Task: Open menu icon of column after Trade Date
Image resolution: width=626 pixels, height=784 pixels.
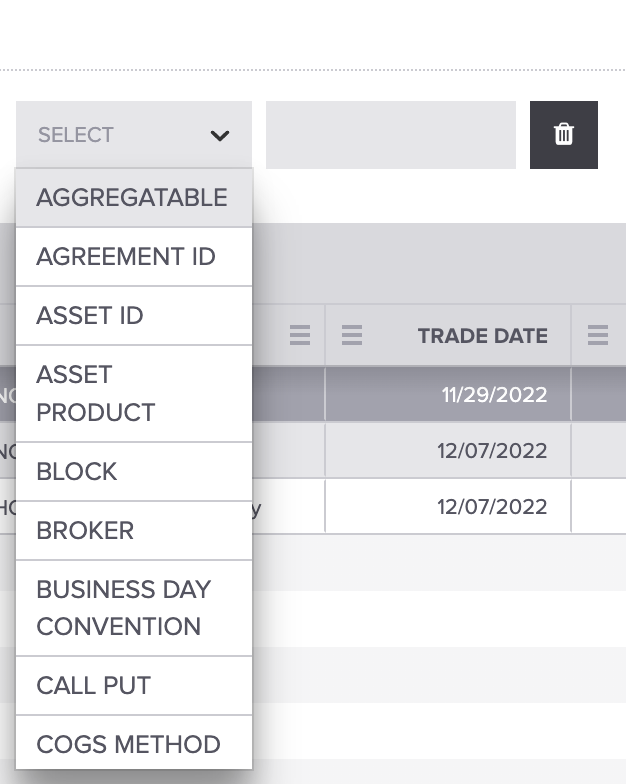Action: 598,336
